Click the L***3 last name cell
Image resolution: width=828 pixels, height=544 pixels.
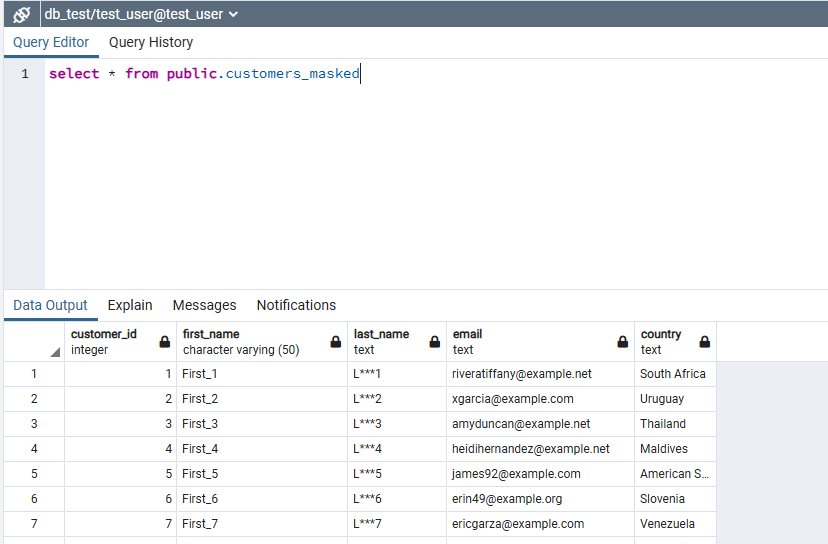click(397, 424)
